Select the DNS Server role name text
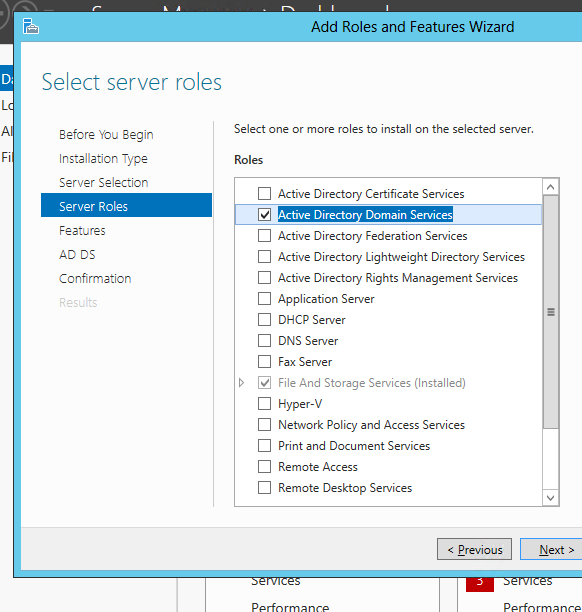Image resolution: width=582 pixels, height=612 pixels. 308,341
